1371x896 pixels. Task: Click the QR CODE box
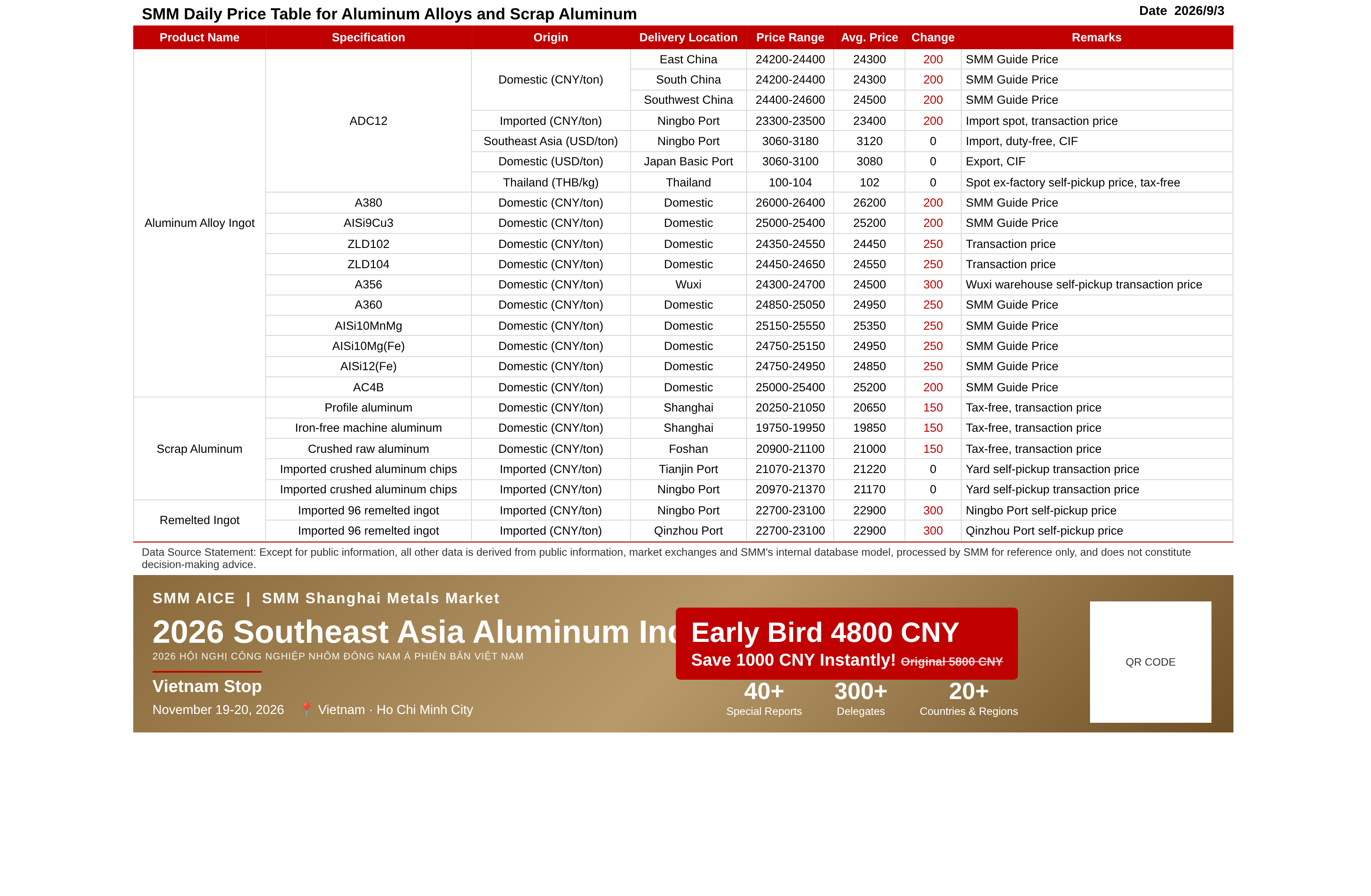[x=1150, y=662]
